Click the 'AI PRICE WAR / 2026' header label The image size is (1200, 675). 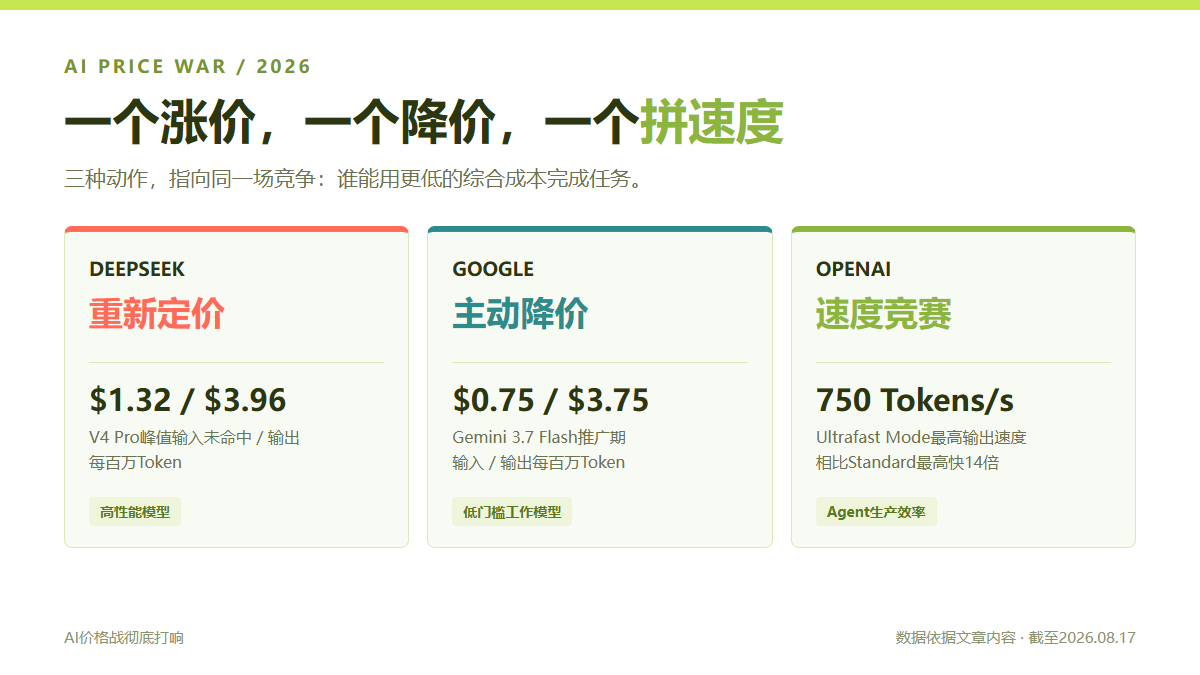click(x=188, y=67)
